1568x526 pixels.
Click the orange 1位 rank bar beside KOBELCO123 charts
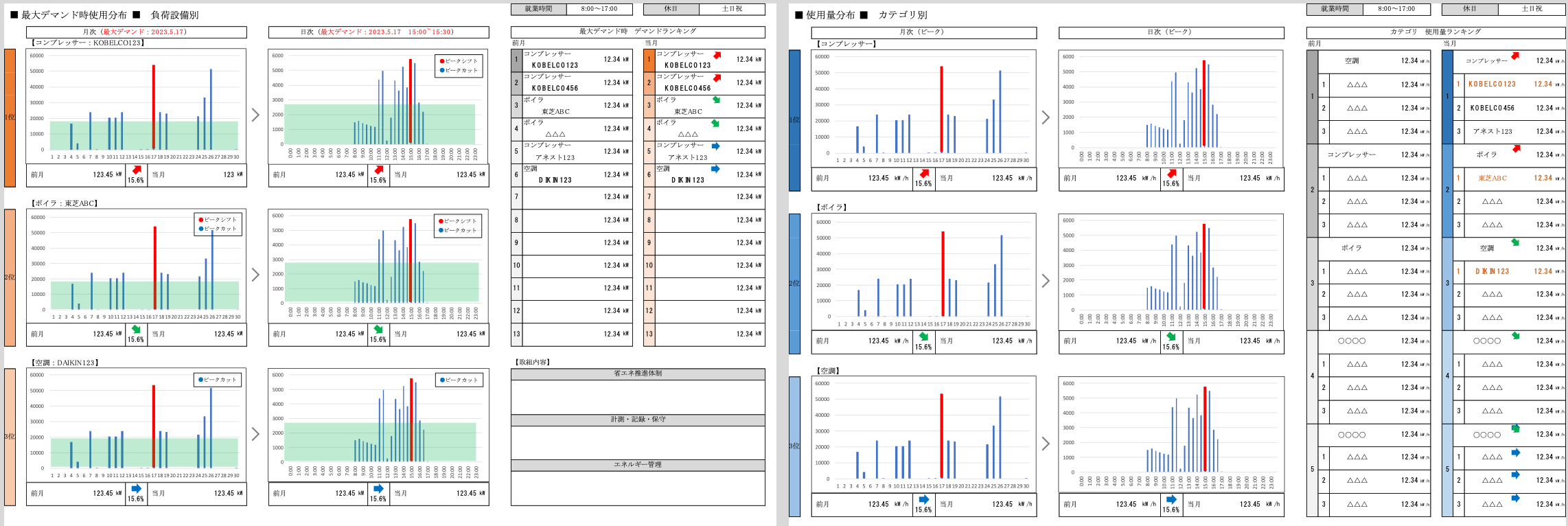(x=10, y=117)
